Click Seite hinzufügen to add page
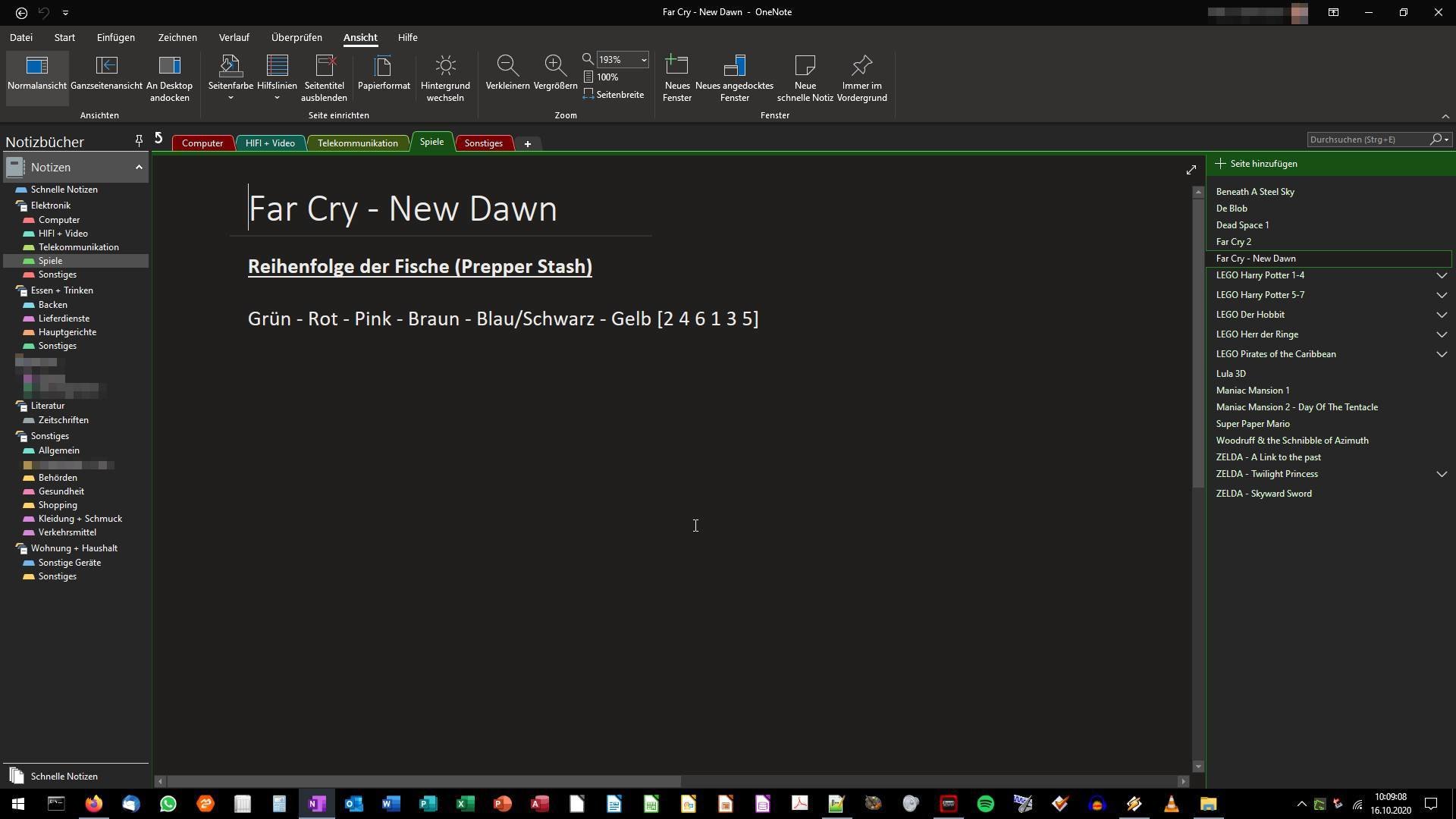Viewport: 1456px width, 819px height. 1257,164
